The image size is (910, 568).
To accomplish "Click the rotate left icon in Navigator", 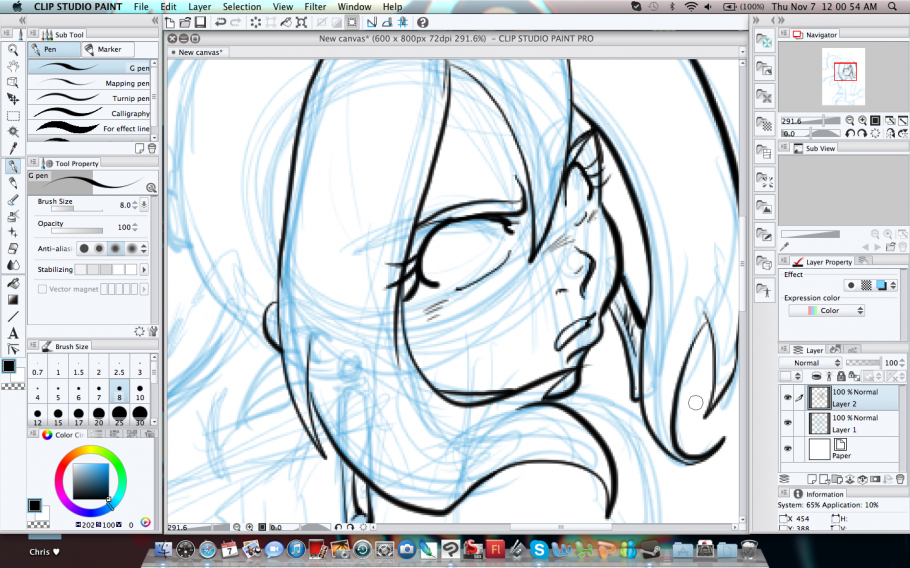I will point(850,133).
